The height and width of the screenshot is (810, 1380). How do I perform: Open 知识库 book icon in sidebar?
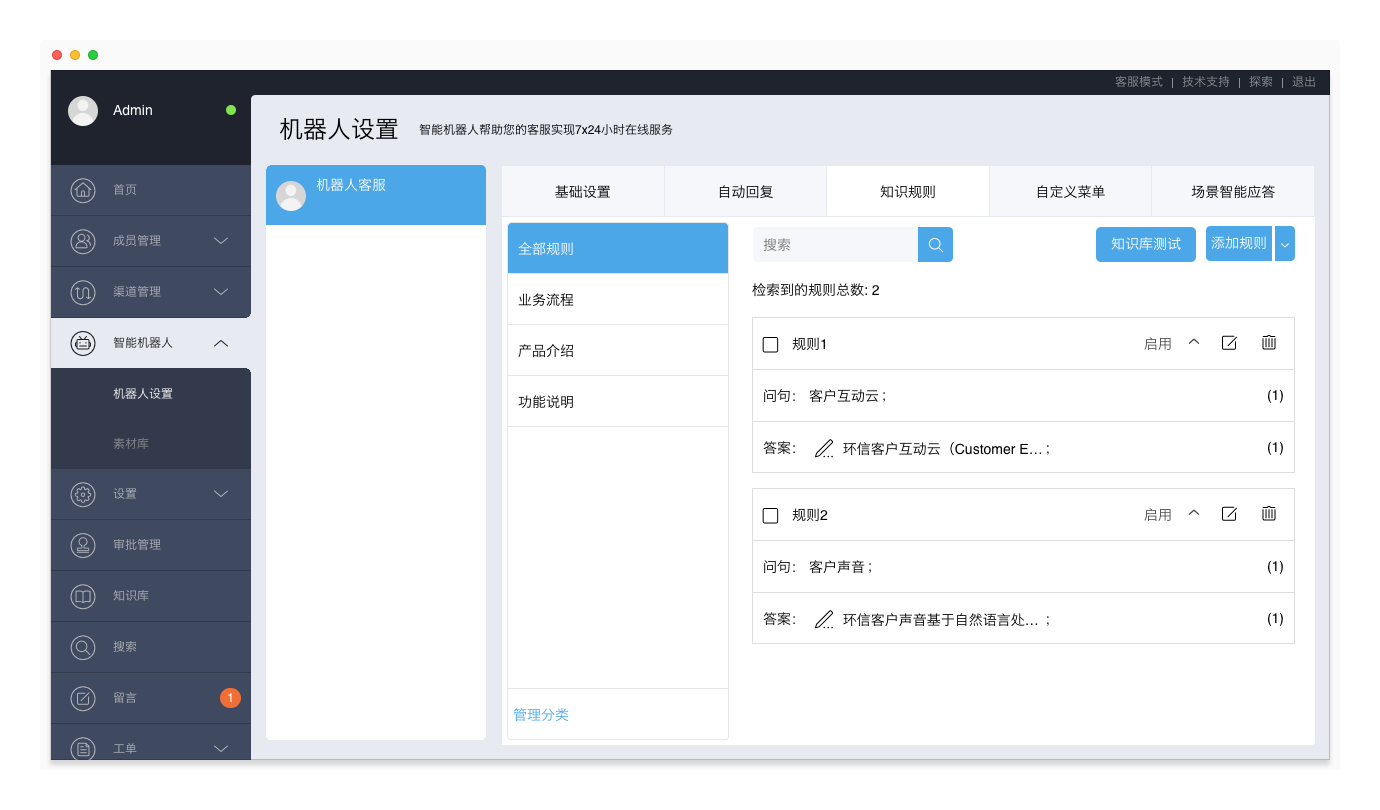[83, 596]
